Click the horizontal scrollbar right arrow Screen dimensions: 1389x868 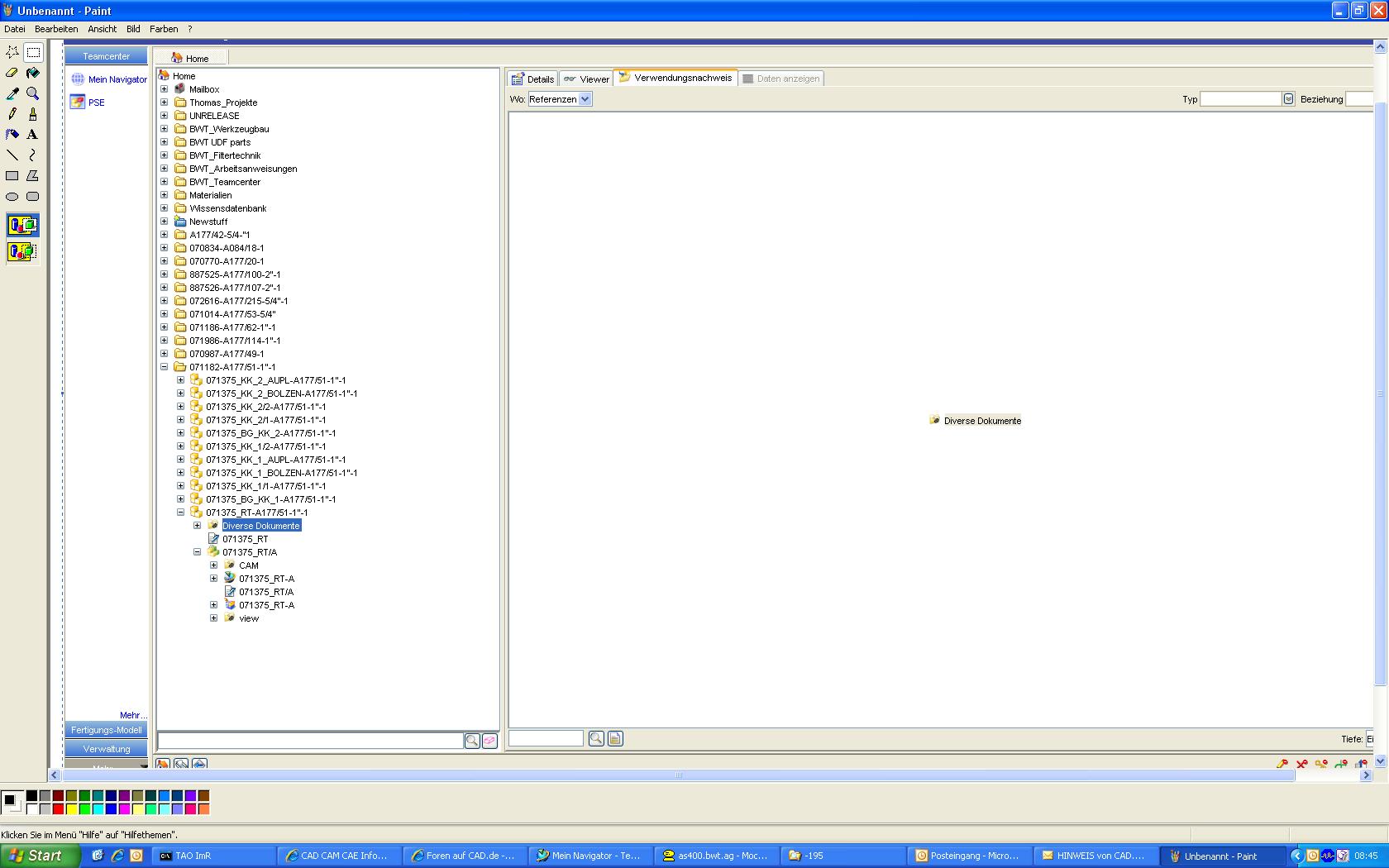click(x=1366, y=775)
